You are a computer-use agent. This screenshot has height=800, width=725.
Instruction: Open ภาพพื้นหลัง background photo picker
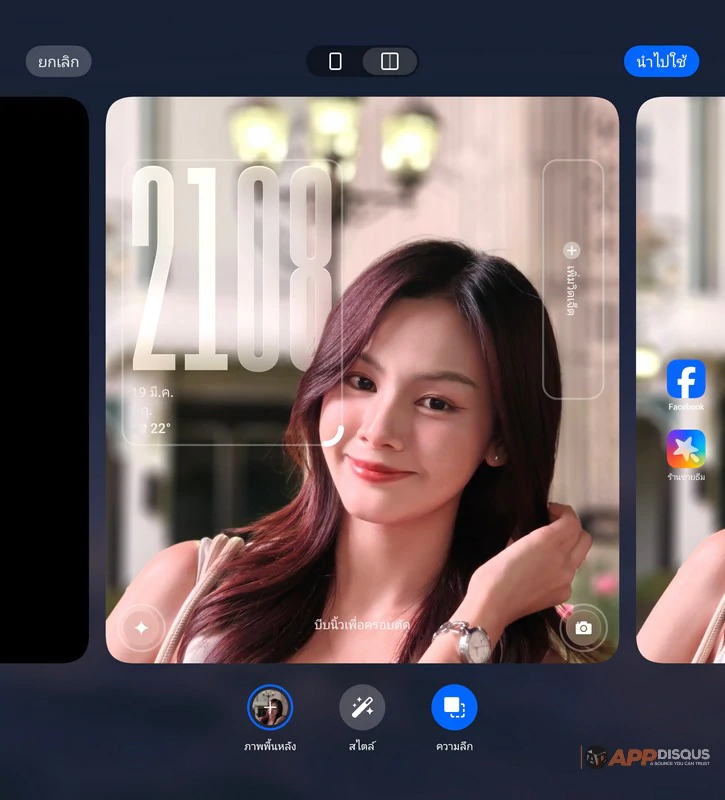[x=270, y=708]
